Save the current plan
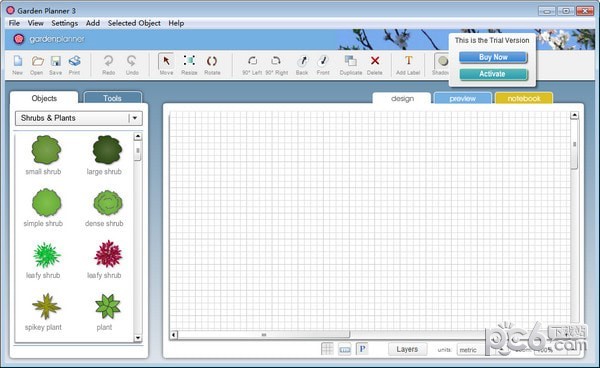Viewport: 600px width, 368px height. click(56, 64)
